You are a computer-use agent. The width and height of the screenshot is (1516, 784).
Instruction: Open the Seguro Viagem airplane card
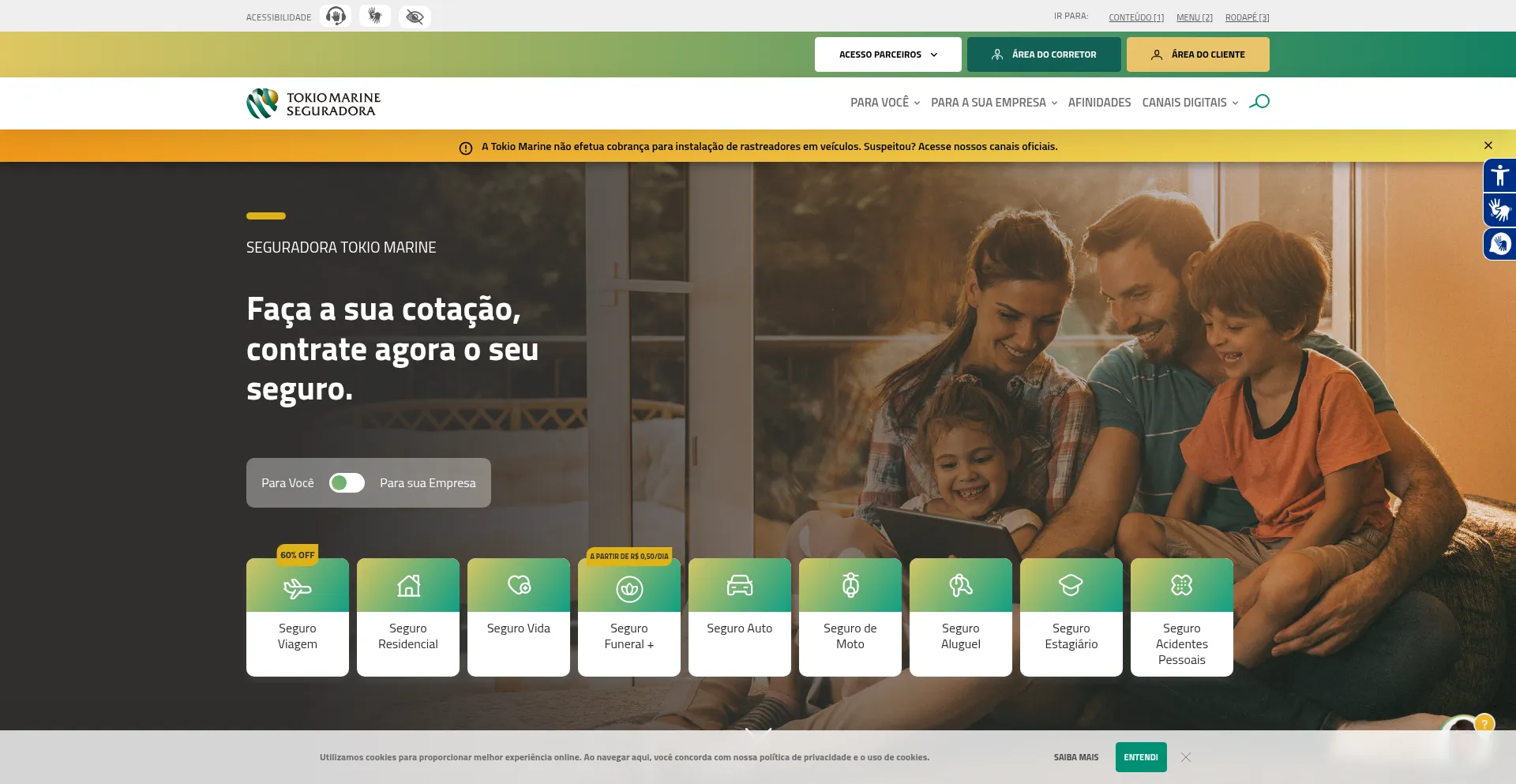(298, 617)
